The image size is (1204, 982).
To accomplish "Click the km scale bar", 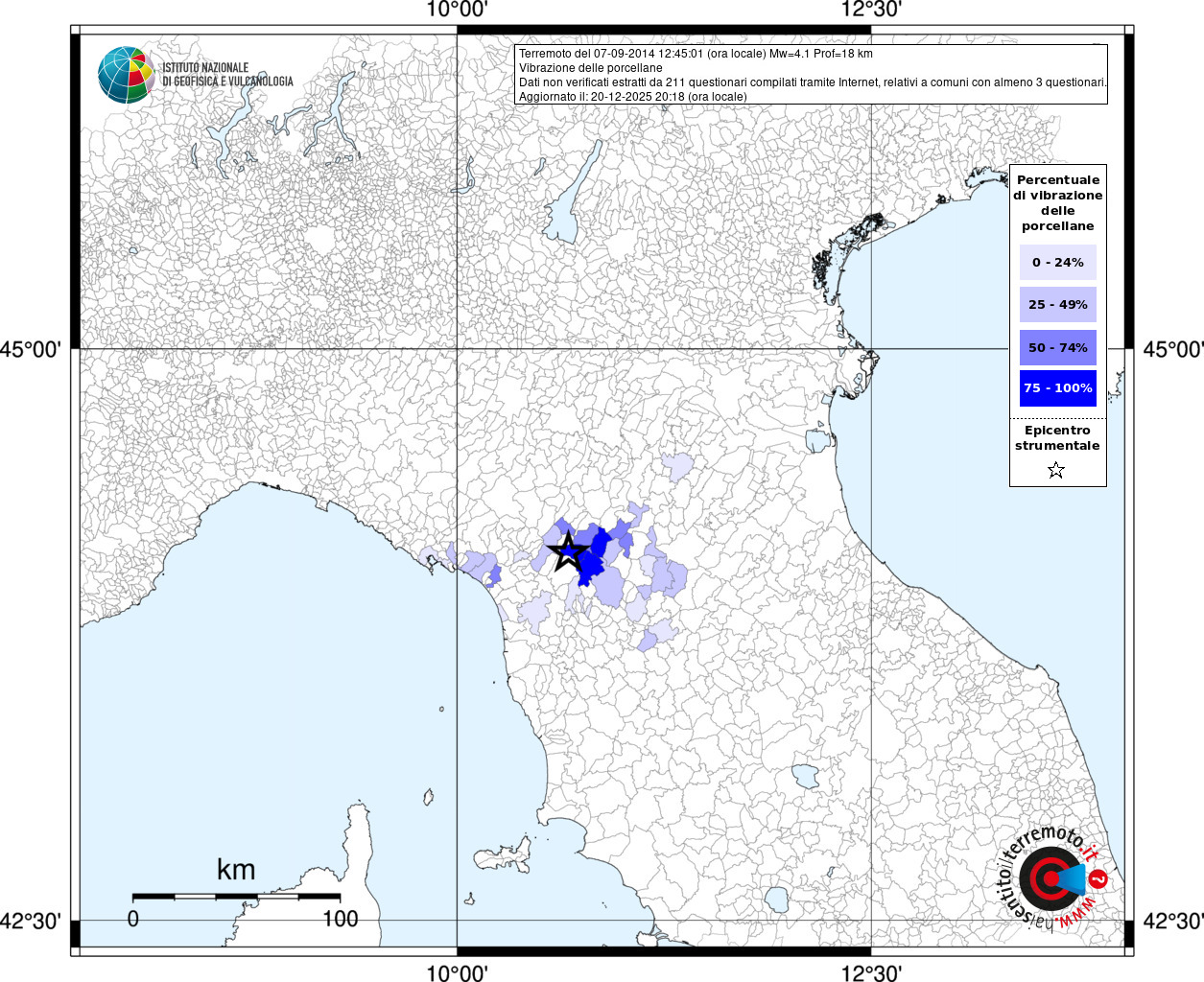I will click(236, 897).
